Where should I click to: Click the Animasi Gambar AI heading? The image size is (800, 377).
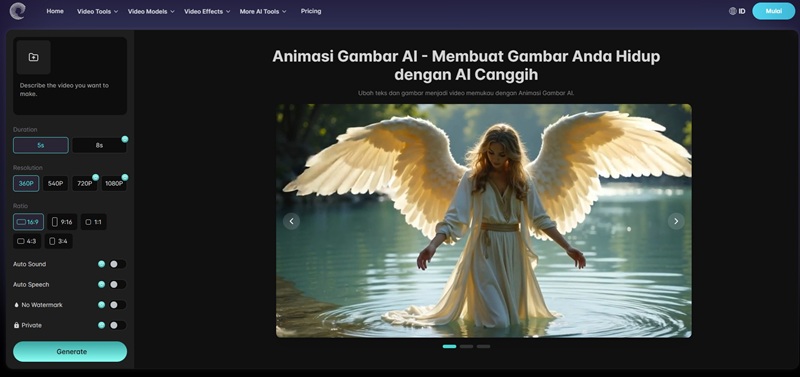[466, 65]
